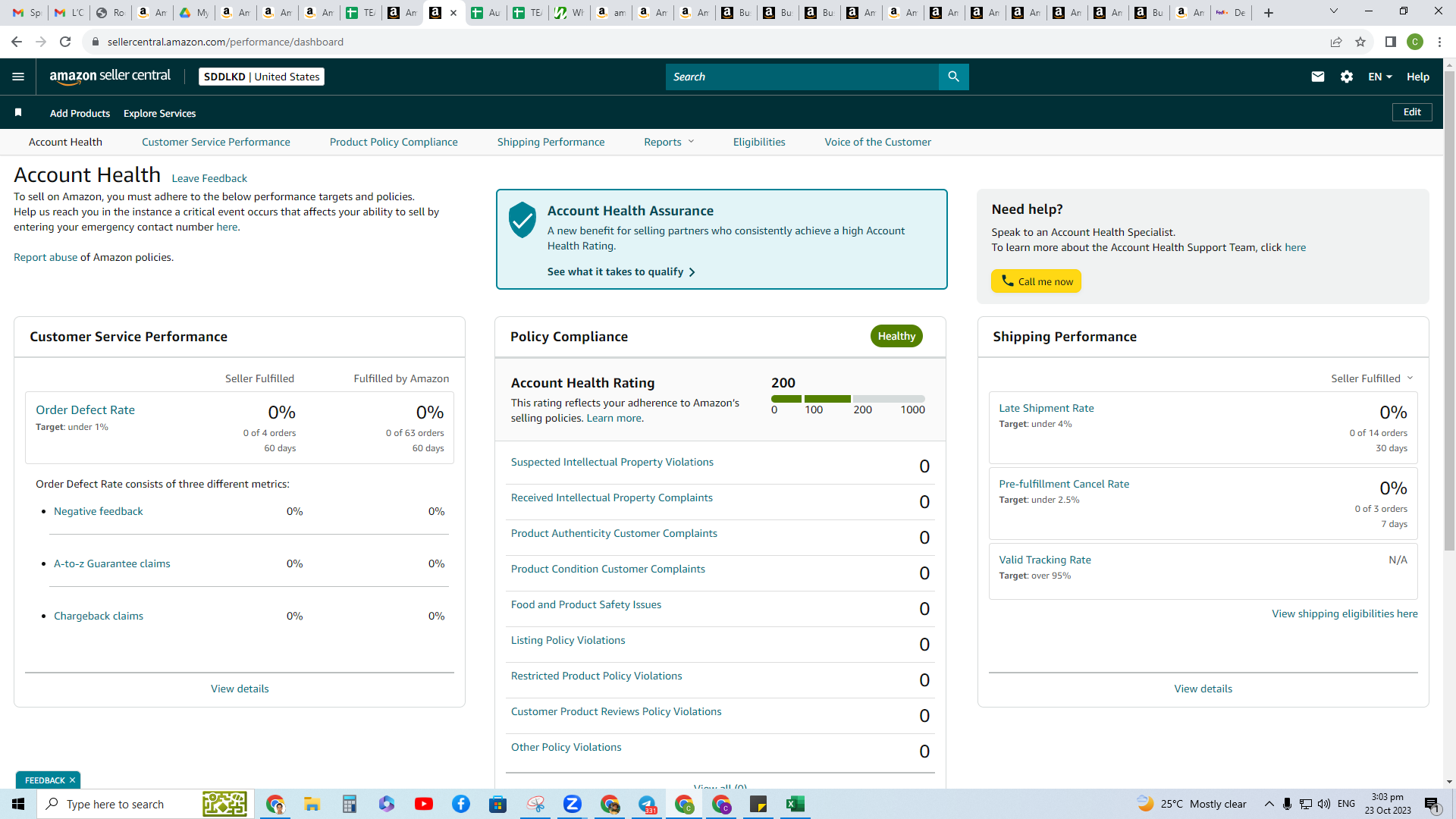
Task: Open Chargeback claims metric
Action: (99, 616)
